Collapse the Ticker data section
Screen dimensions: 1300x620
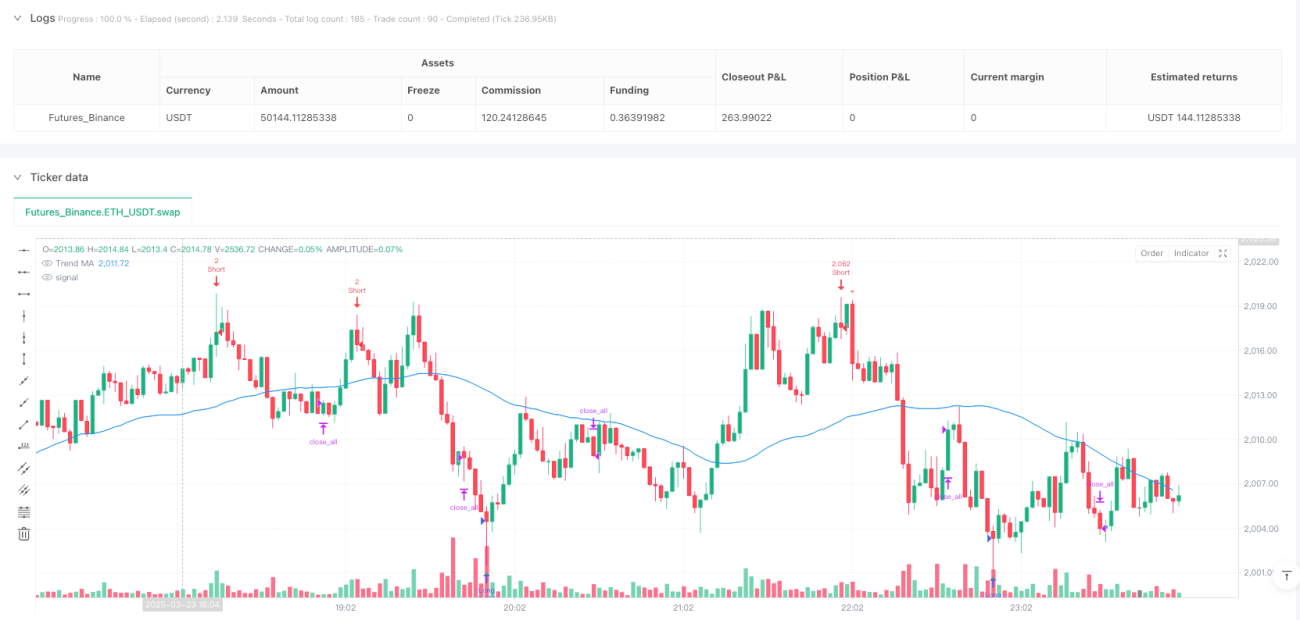(17, 177)
